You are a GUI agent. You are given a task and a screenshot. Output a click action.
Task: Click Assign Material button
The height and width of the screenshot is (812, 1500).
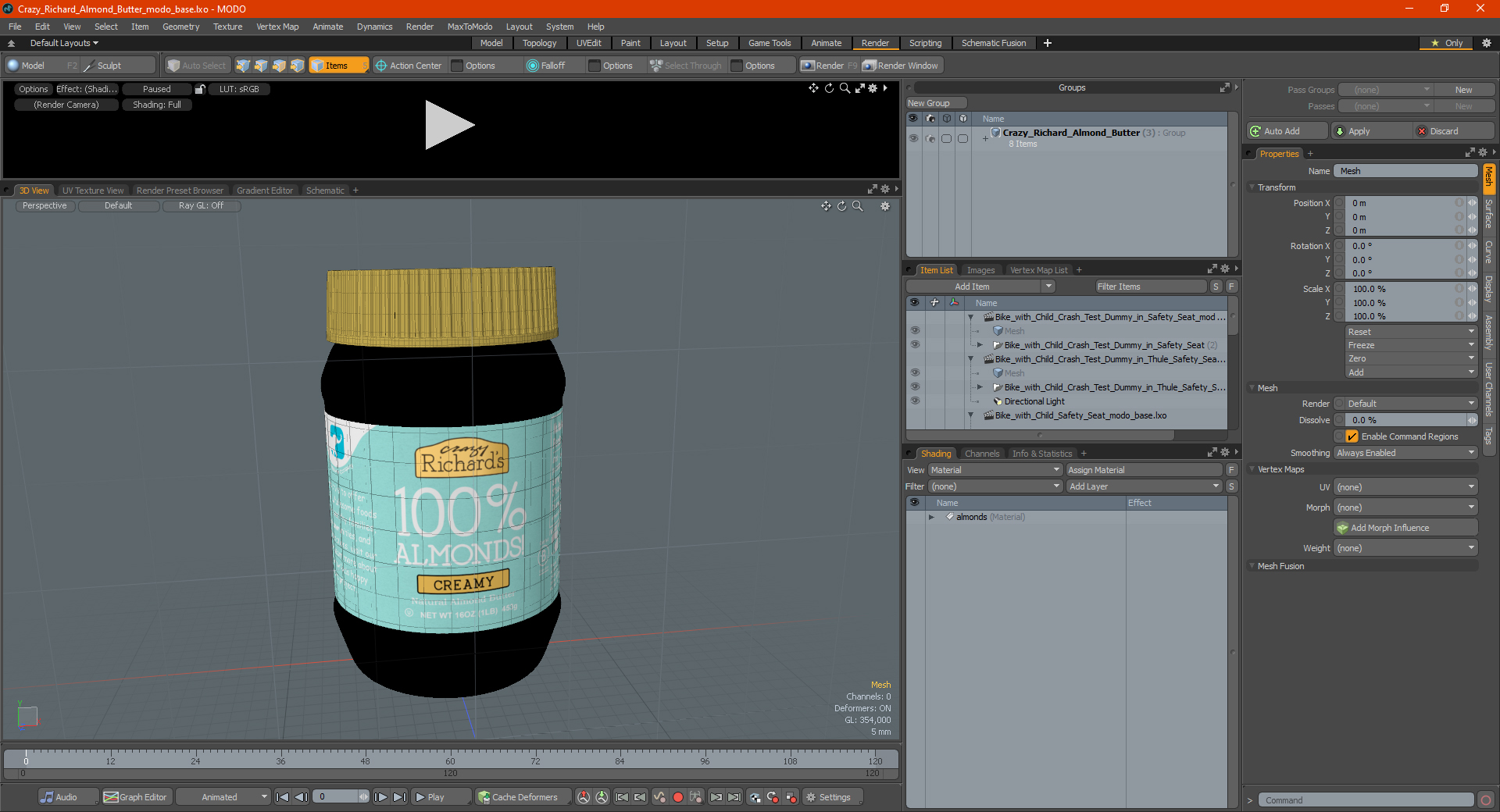(x=1144, y=470)
